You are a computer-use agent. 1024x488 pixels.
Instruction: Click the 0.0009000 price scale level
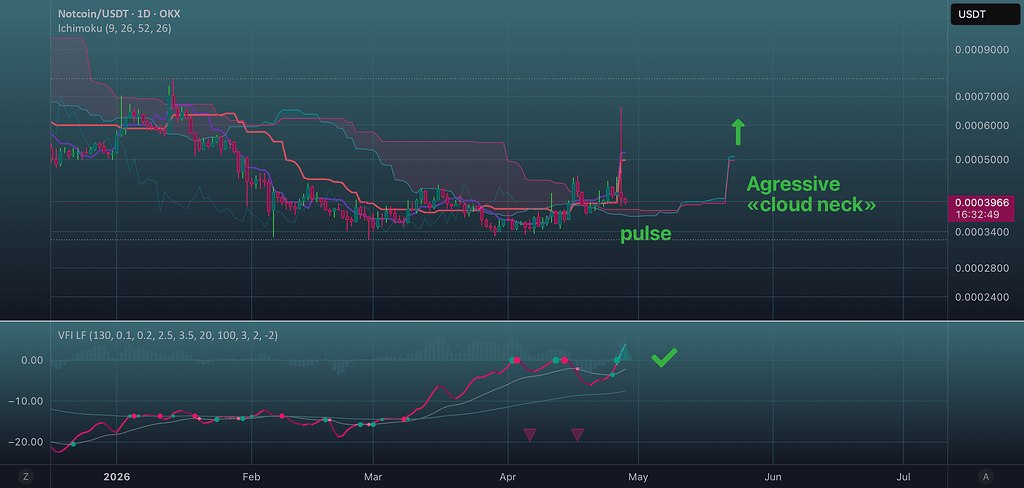click(984, 49)
